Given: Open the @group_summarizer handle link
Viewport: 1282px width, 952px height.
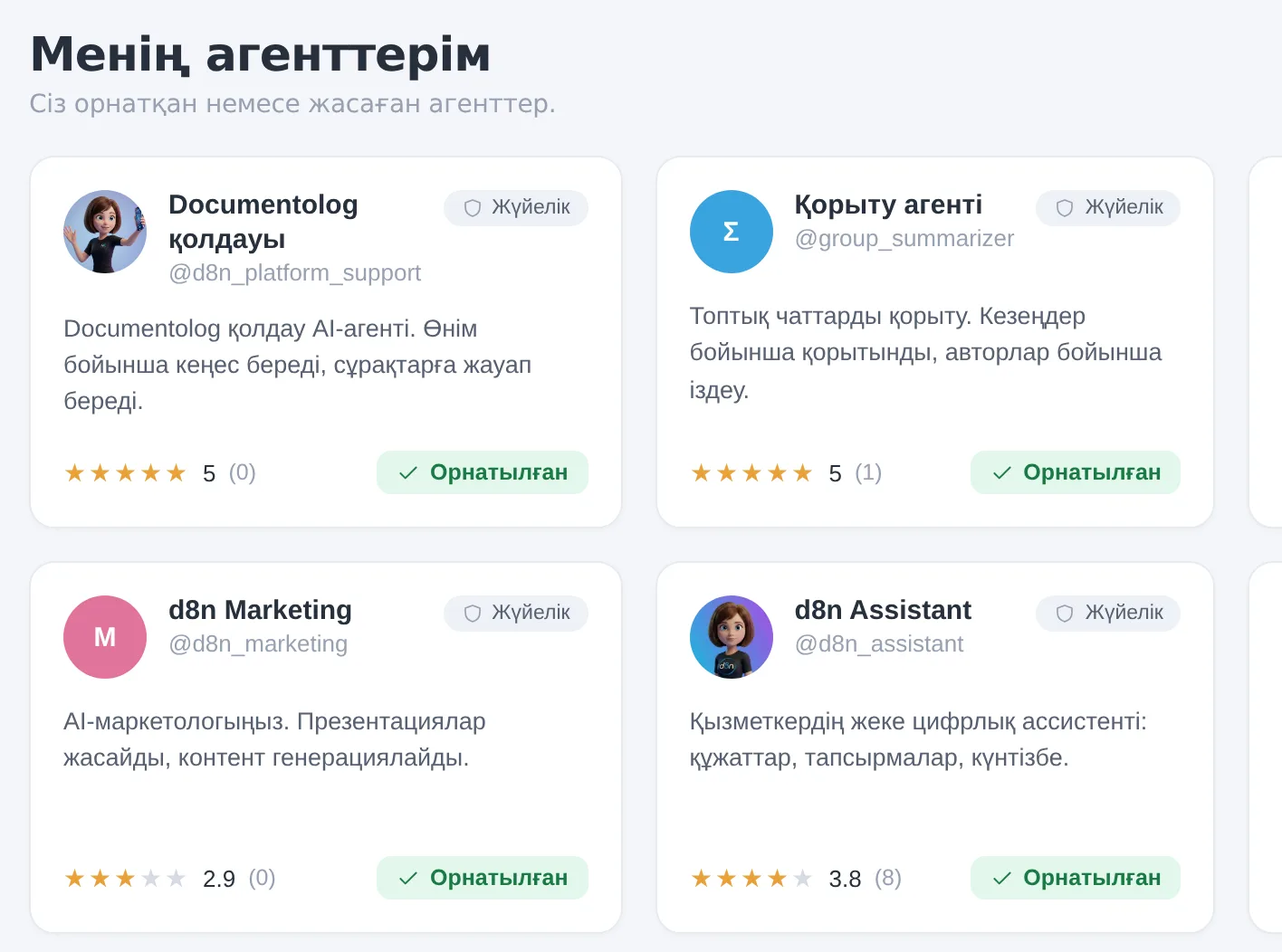Looking at the screenshot, I should (904, 239).
